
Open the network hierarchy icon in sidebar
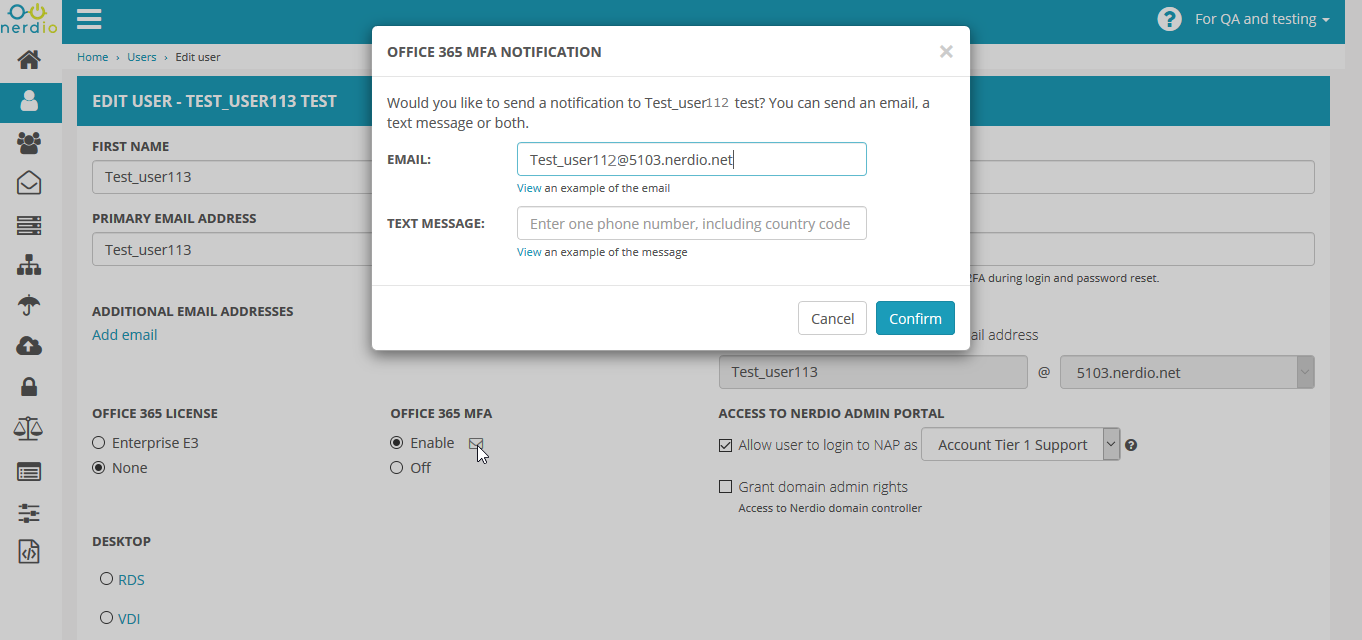(29, 265)
